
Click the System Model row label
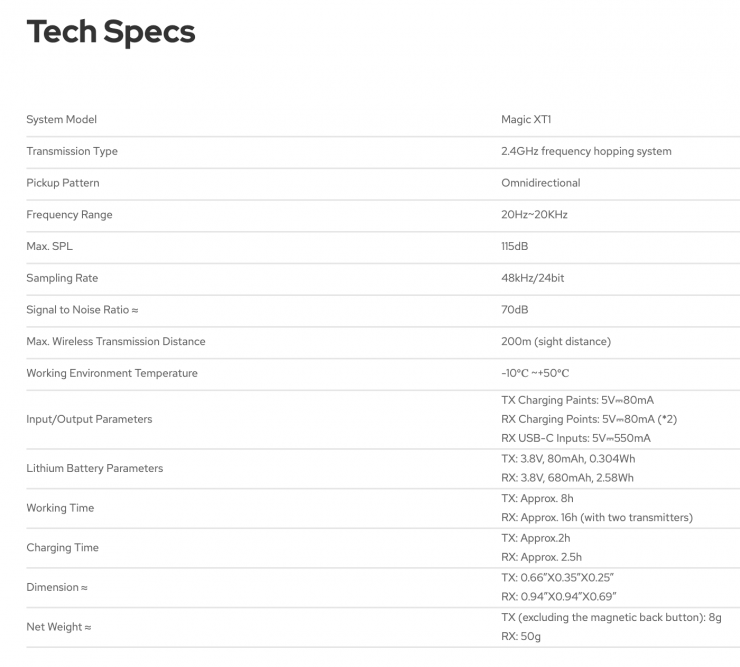pos(61,120)
